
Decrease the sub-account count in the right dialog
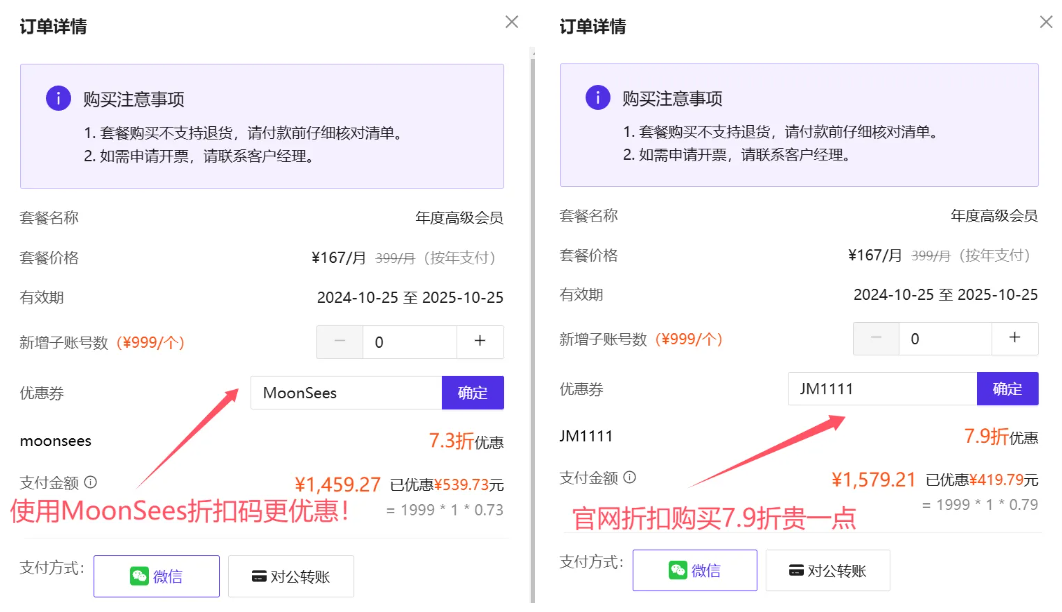[x=876, y=339]
